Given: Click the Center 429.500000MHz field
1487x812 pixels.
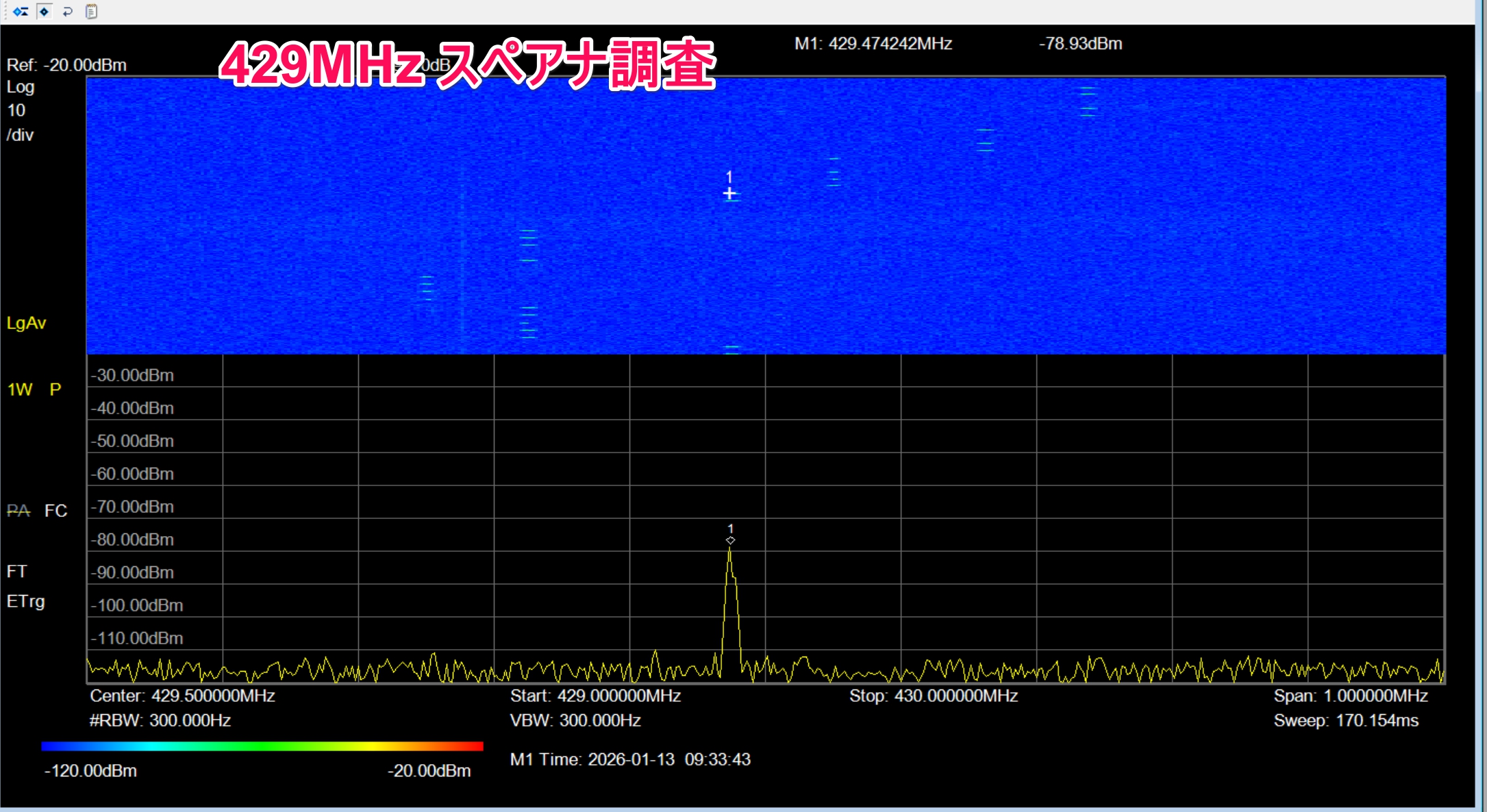Looking at the screenshot, I should pos(182,696).
